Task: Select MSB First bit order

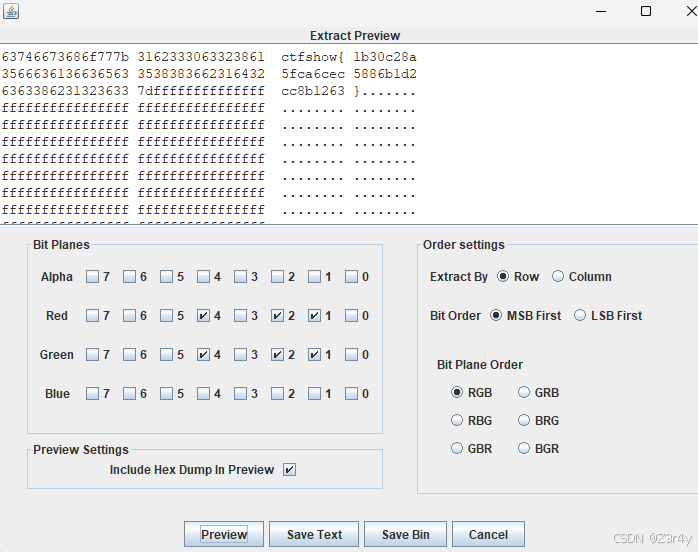Action: tap(495, 316)
